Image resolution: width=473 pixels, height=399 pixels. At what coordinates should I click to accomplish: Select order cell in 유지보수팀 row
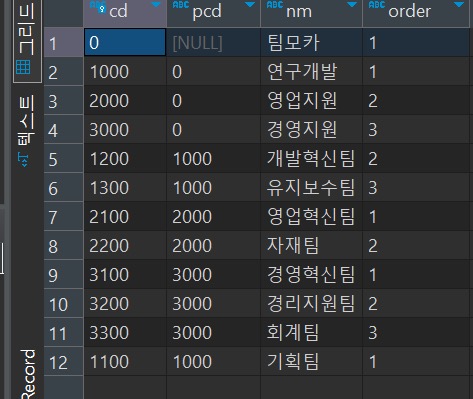tap(416, 187)
